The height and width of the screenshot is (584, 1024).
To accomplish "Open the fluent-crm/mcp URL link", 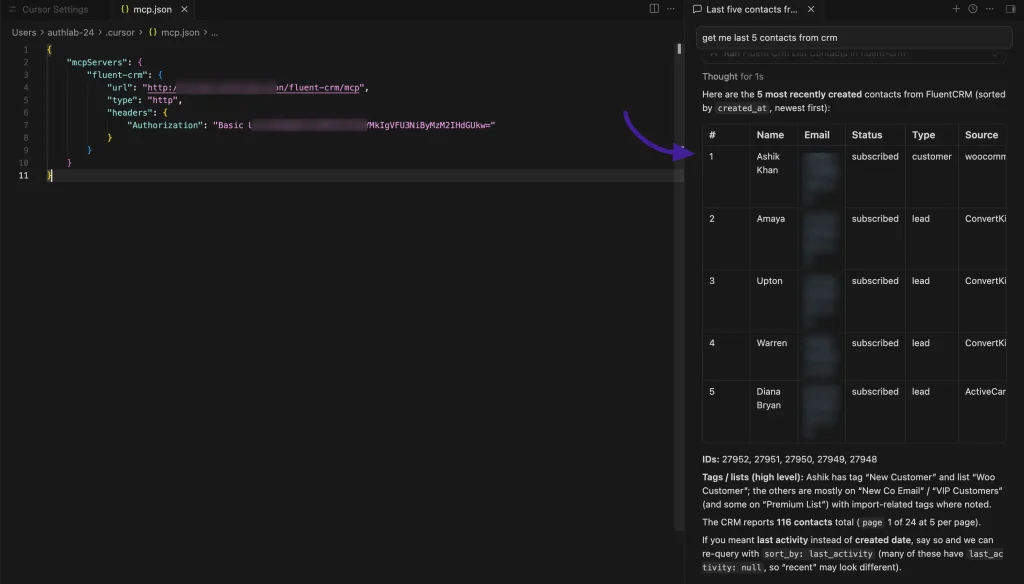I will coord(253,88).
